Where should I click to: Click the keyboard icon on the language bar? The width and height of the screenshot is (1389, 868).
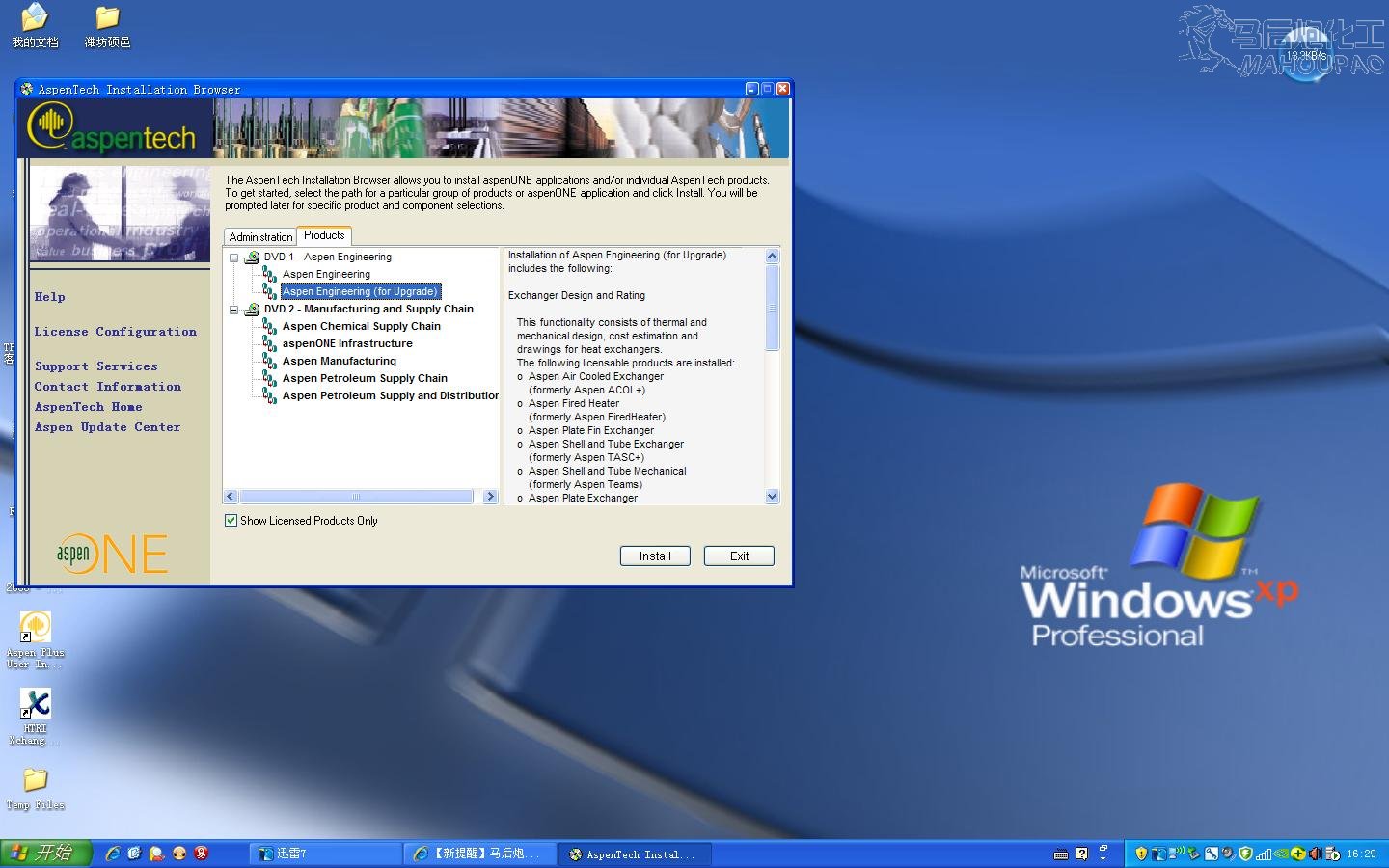(x=1061, y=854)
